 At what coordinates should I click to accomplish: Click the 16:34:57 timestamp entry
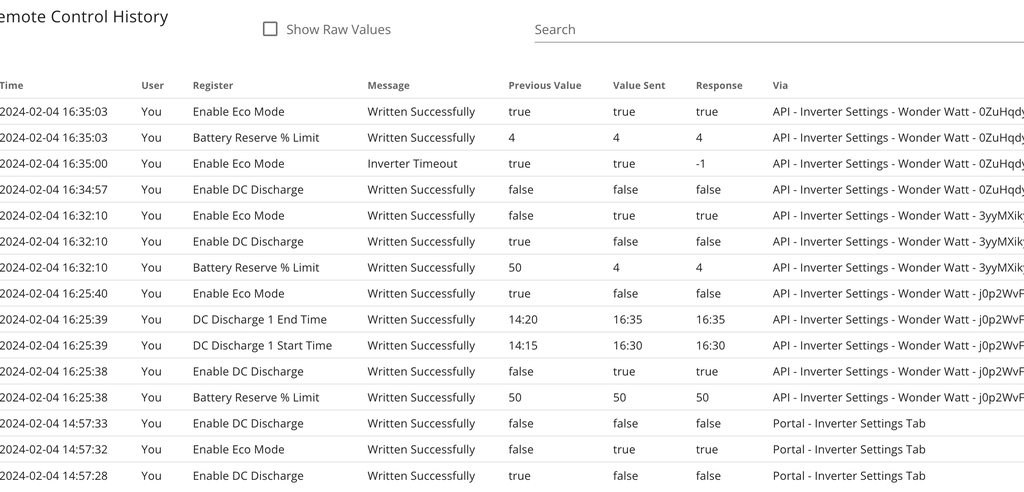pos(54,190)
